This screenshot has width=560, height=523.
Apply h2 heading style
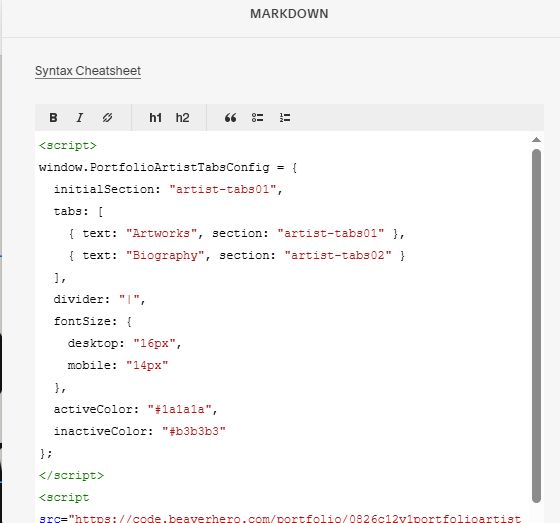(x=182, y=118)
